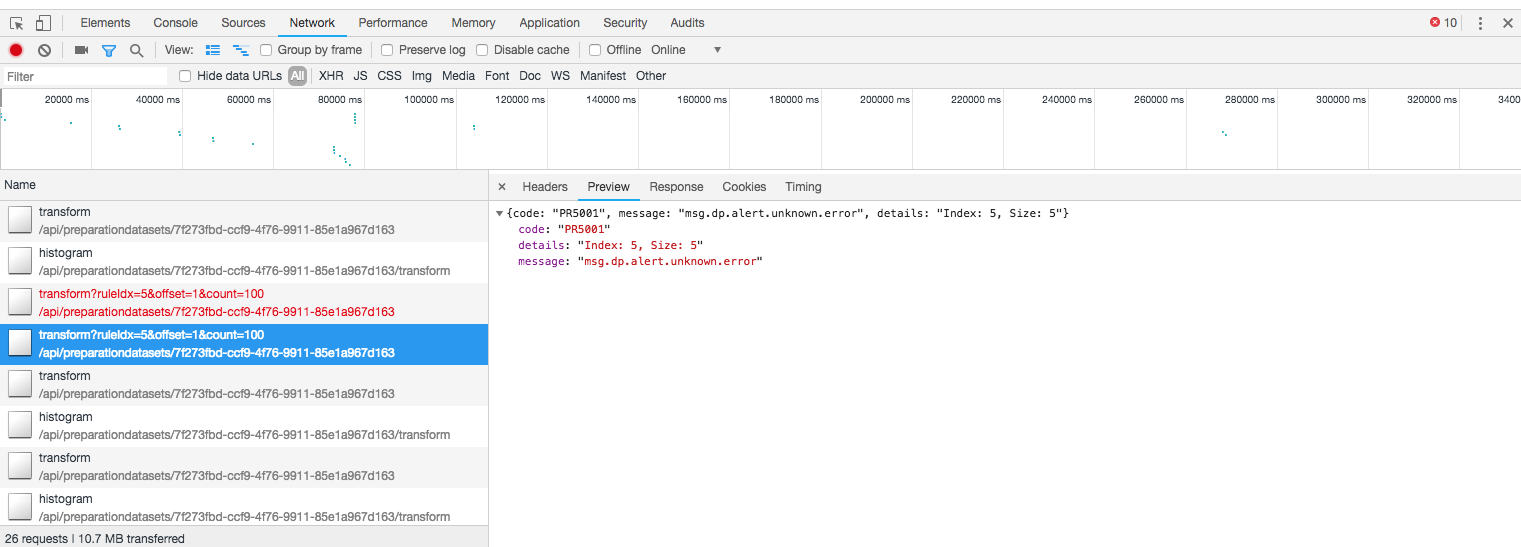
Task: Open the Sources tab
Action: click(x=244, y=23)
